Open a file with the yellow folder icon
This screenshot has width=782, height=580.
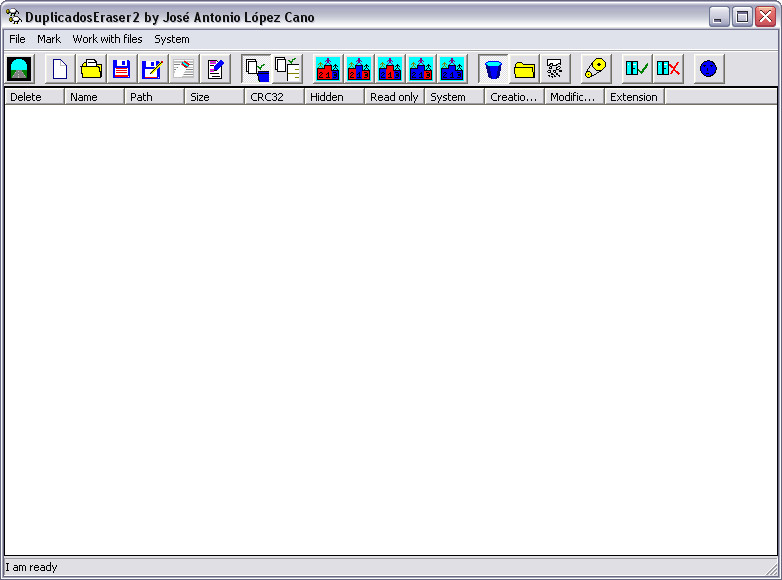click(x=91, y=69)
